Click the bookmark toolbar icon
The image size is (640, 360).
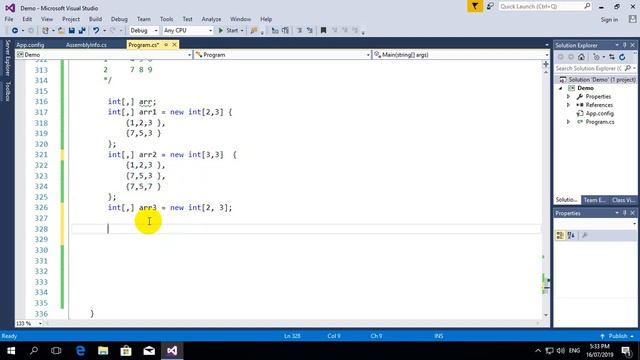click(323, 30)
